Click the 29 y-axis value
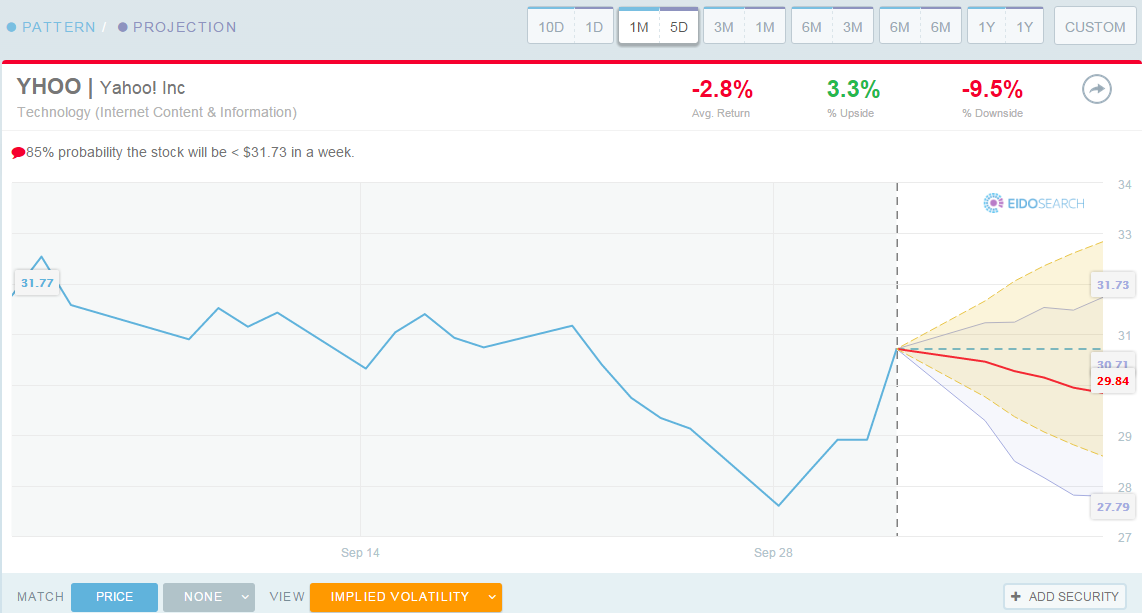 pyautogui.click(x=1125, y=437)
